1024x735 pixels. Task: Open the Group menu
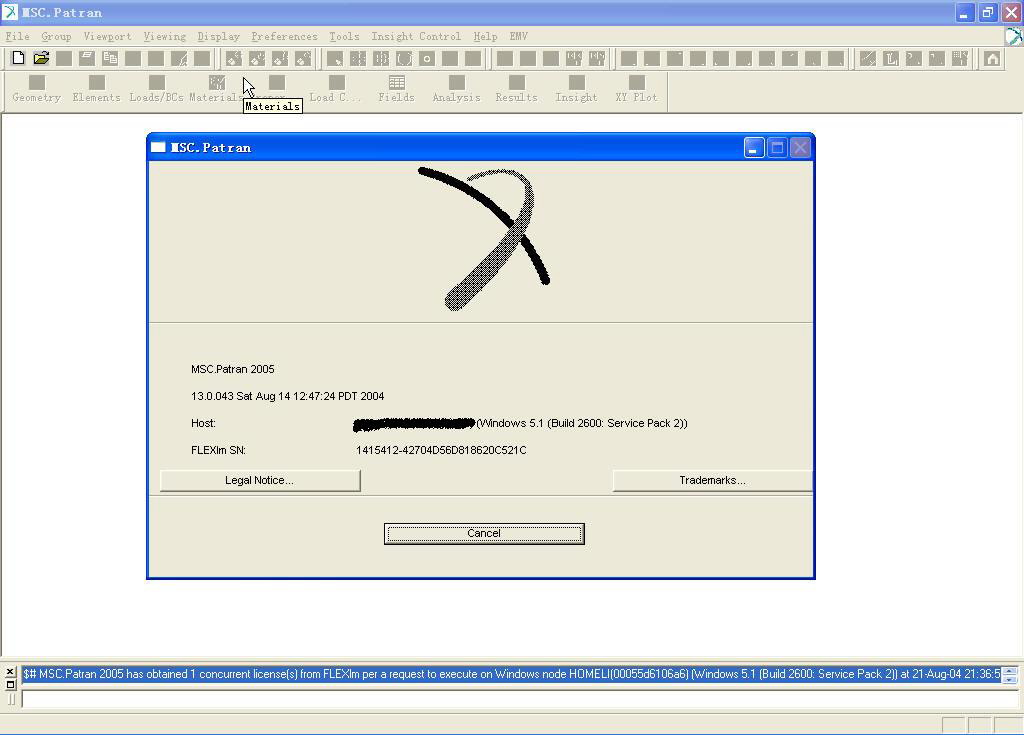56,37
